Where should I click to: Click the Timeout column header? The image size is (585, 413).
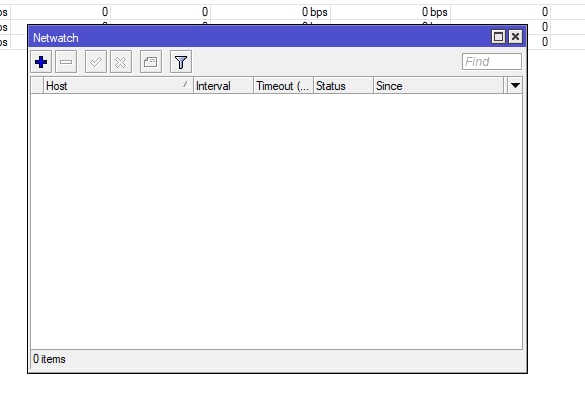pos(283,86)
